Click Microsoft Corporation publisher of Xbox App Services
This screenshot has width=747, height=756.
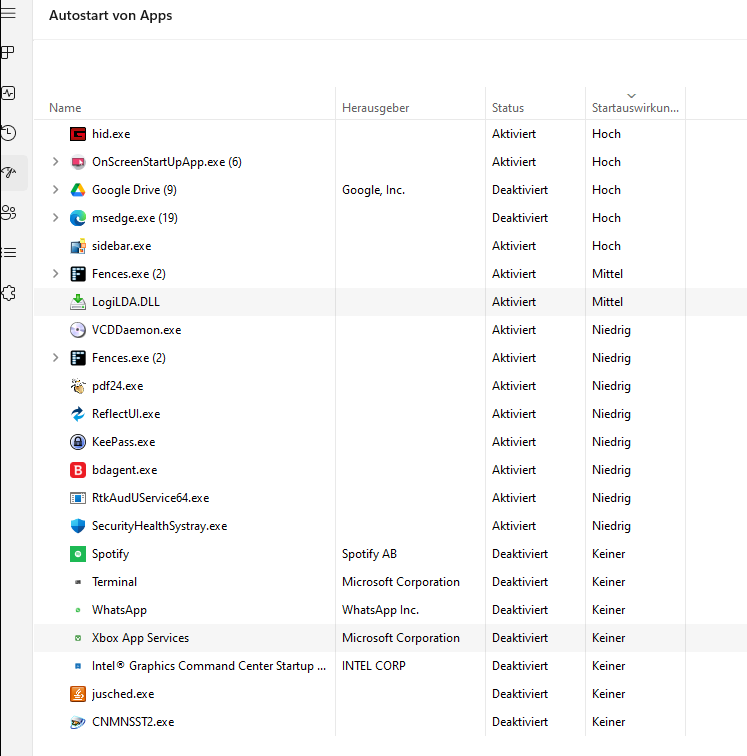(x=401, y=638)
